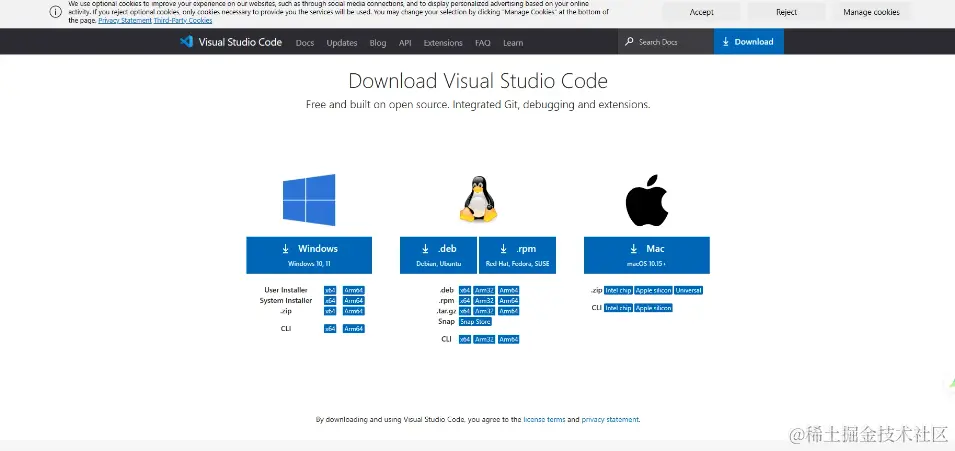Click the Apple logo image
955x451 pixels.
click(647, 201)
